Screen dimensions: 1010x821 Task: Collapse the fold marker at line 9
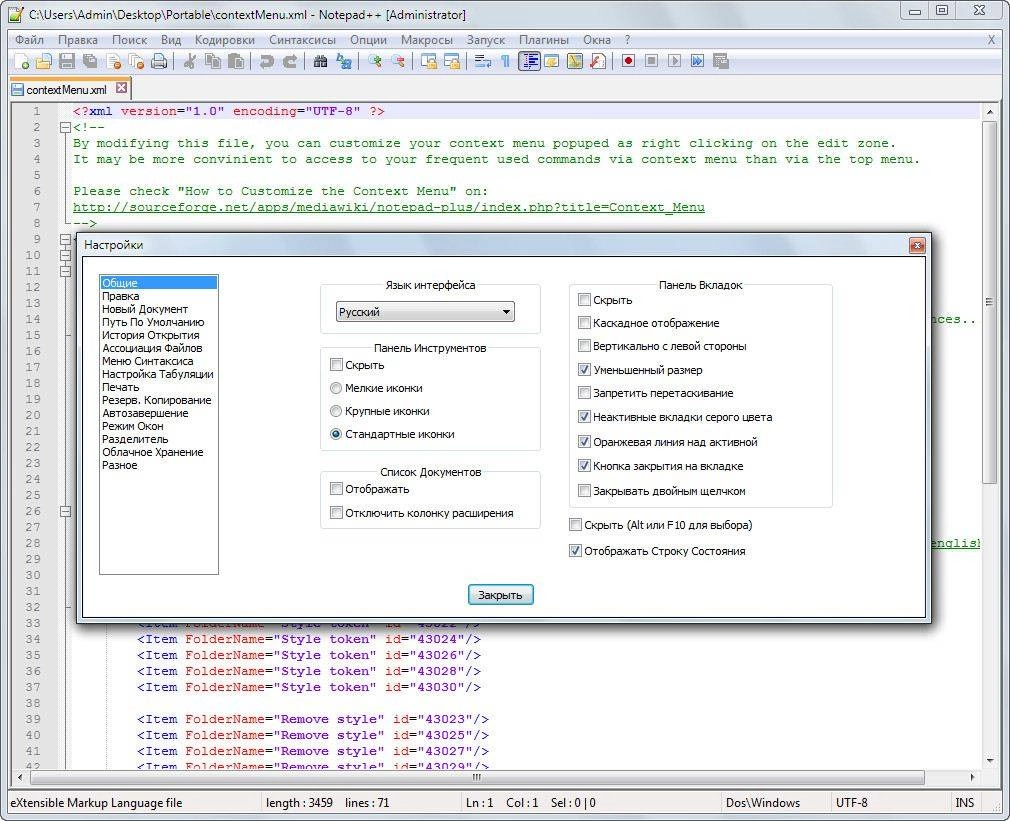[65, 240]
